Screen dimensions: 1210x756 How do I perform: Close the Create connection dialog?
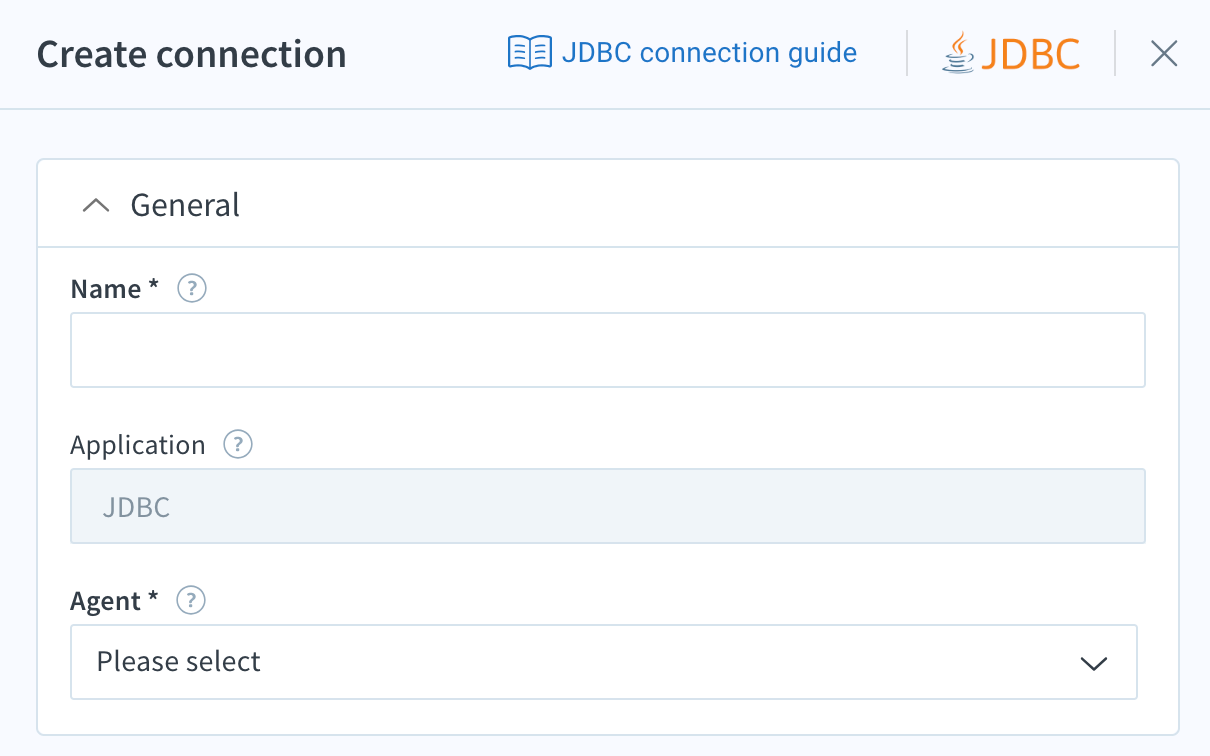(1163, 53)
